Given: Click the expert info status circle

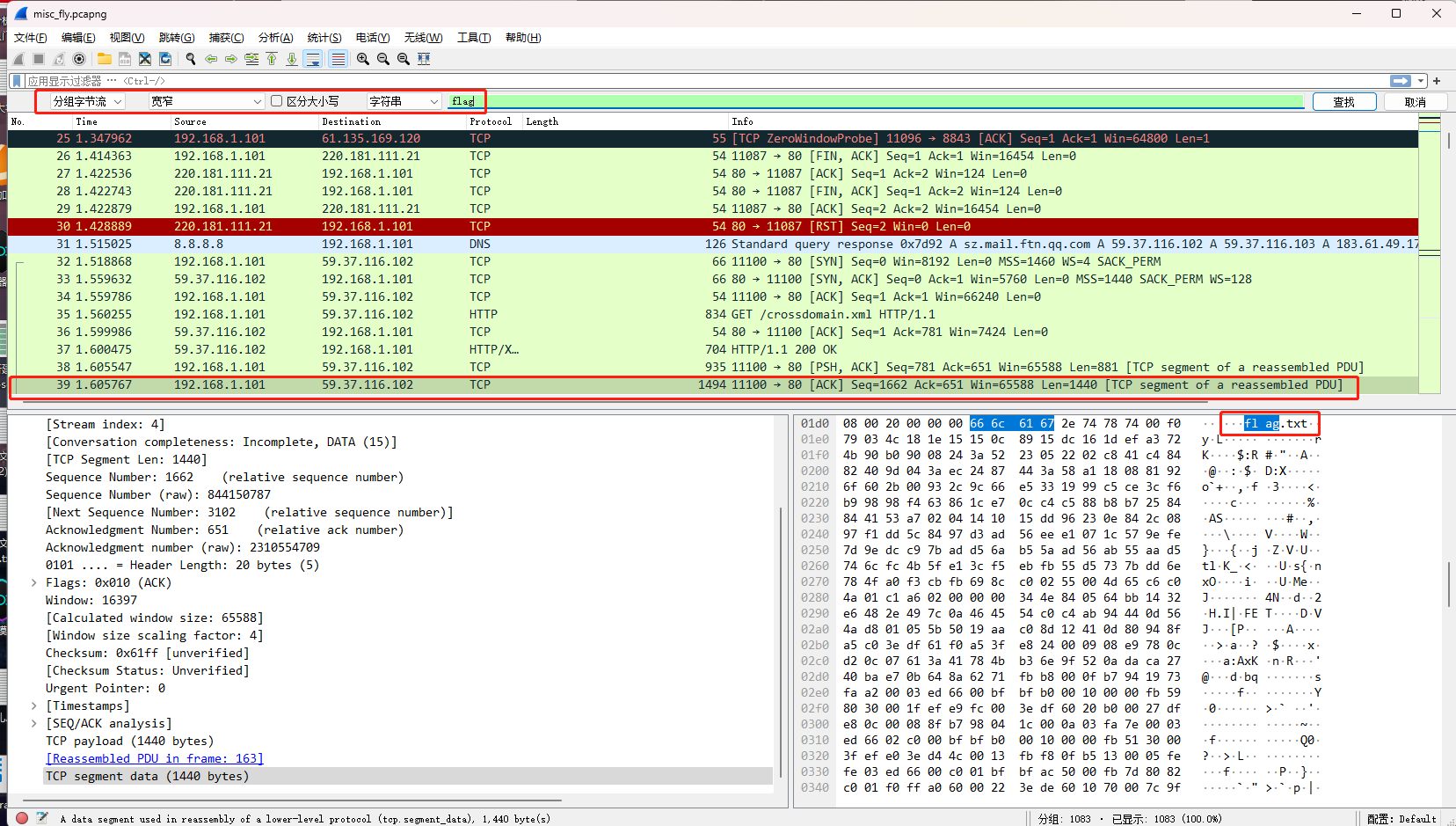Looking at the screenshot, I should [x=22, y=818].
